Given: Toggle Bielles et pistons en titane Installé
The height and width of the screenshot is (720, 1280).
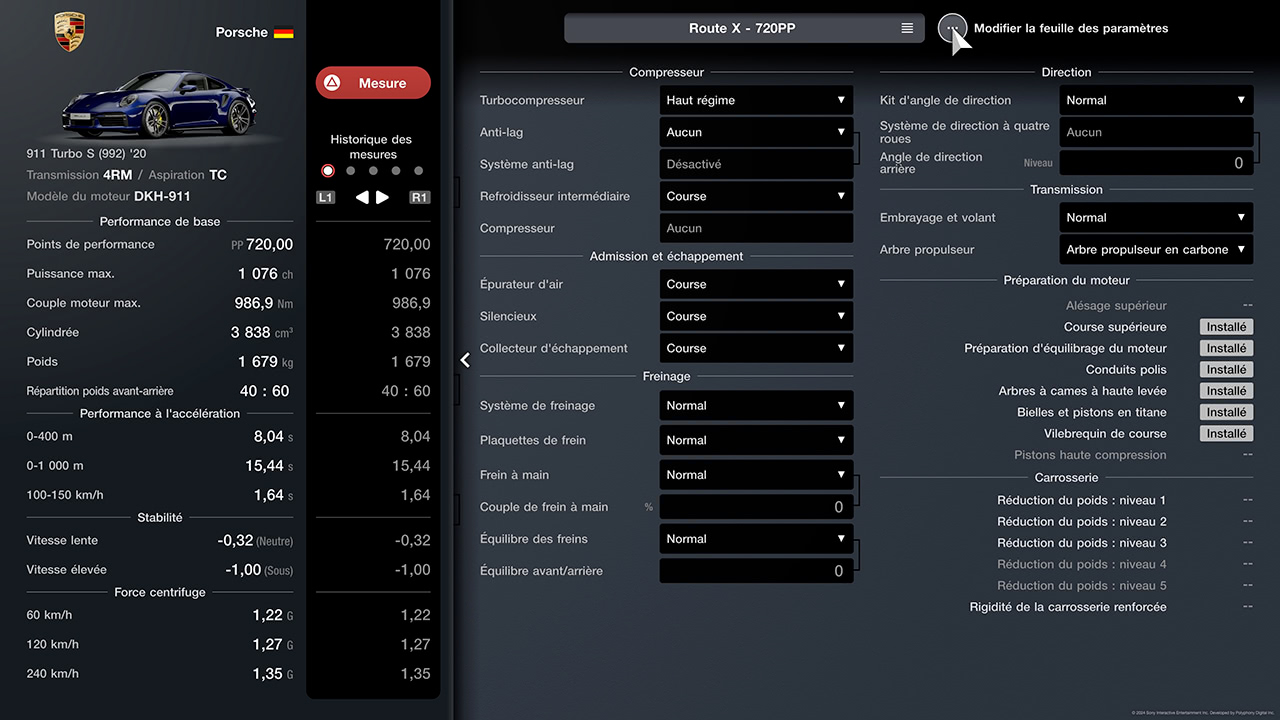Looking at the screenshot, I should tap(1226, 412).
